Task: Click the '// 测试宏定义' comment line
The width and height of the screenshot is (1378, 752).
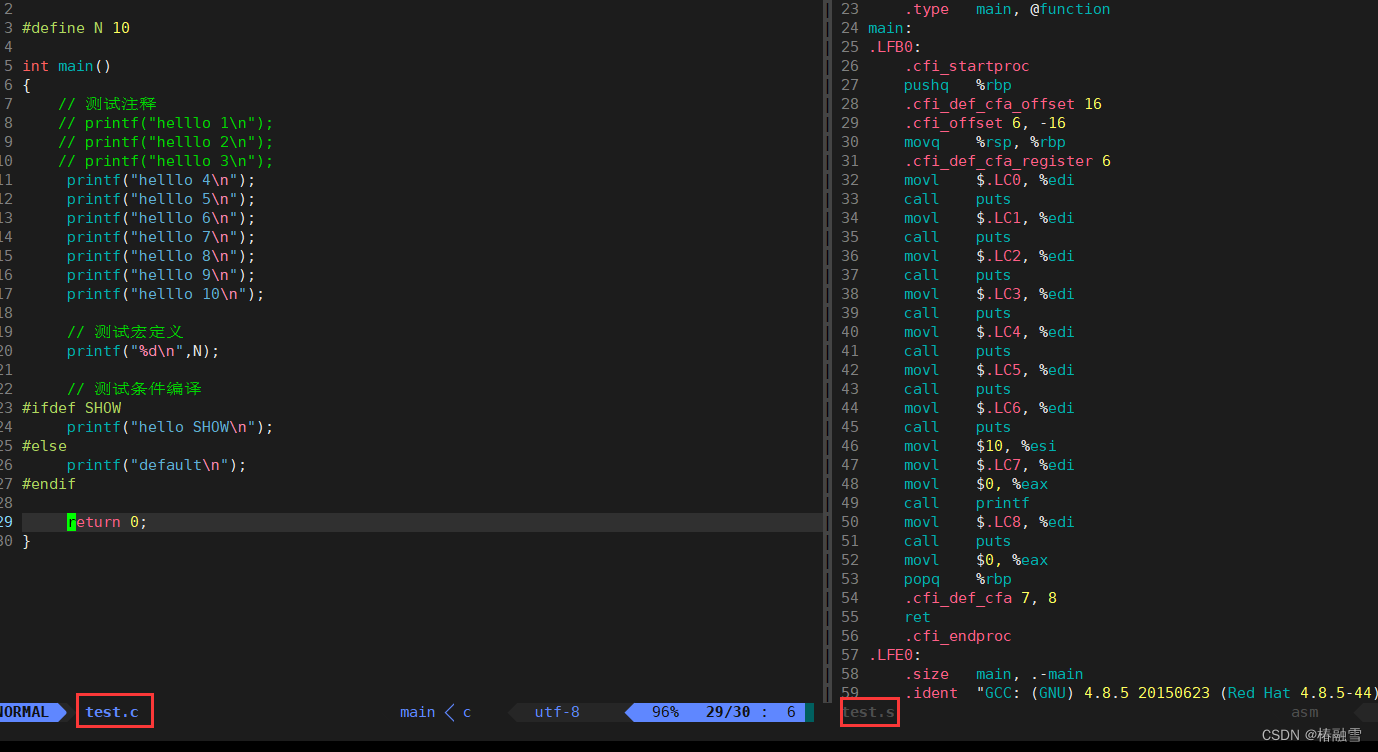Action: click(125, 332)
